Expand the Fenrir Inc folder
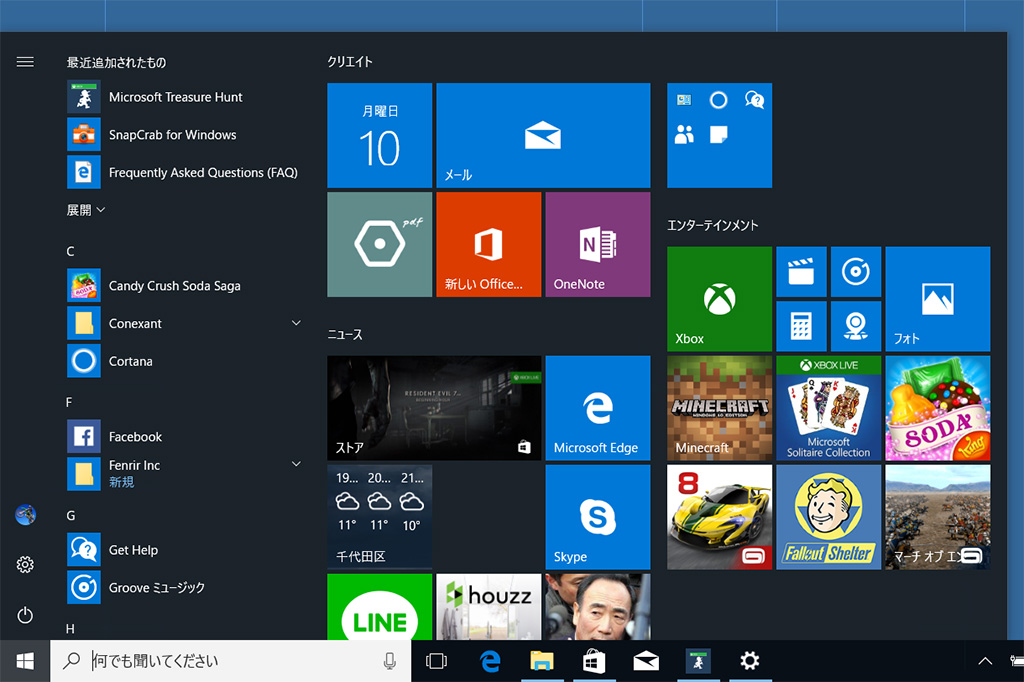The height and width of the screenshot is (682, 1024). 296,465
